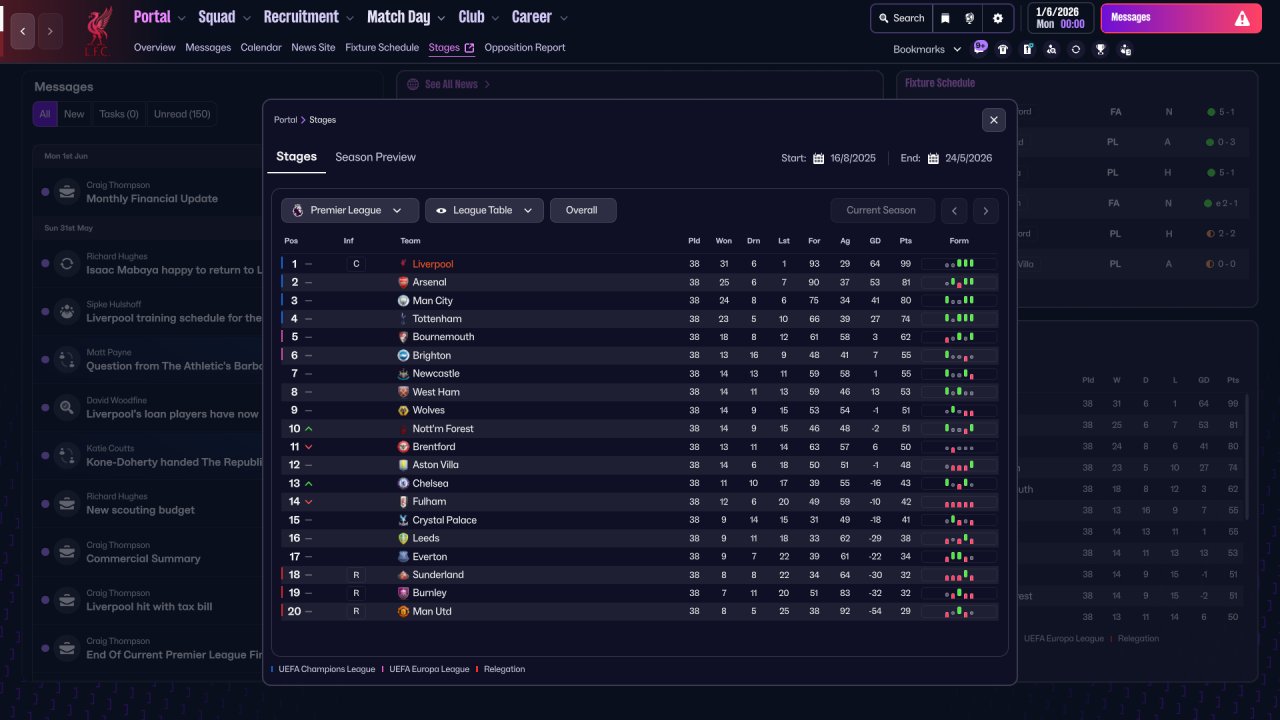Screen dimensions: 1280x720
Task: Go to the Calendar sub-tab
Action: click(x=261, y=47)
